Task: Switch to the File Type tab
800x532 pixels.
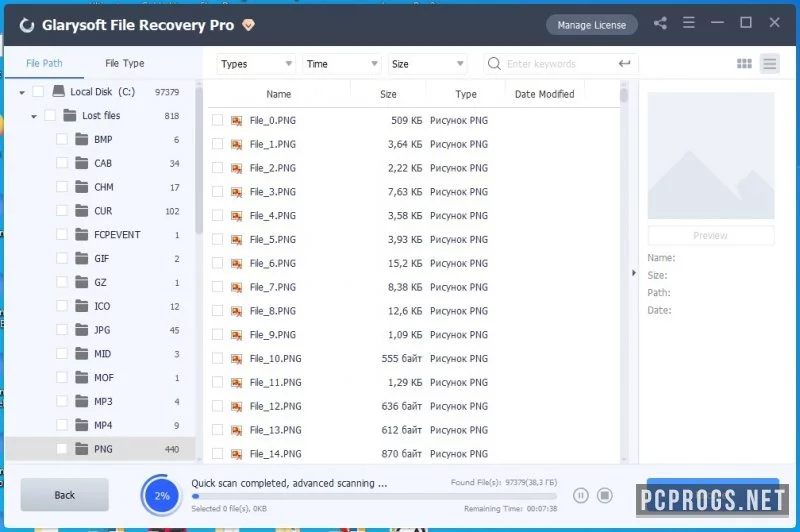Action: (124, 63)
